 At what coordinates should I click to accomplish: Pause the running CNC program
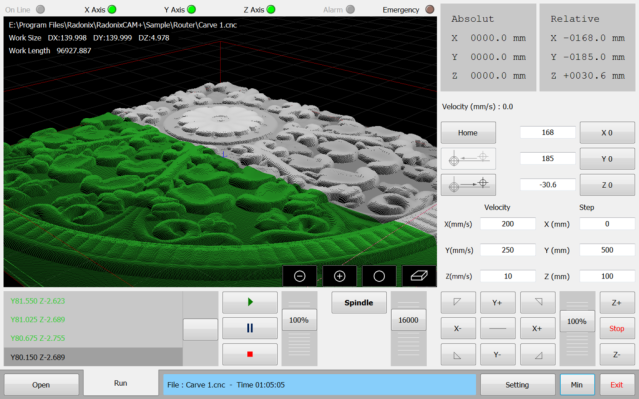click(x=250, y=328)
